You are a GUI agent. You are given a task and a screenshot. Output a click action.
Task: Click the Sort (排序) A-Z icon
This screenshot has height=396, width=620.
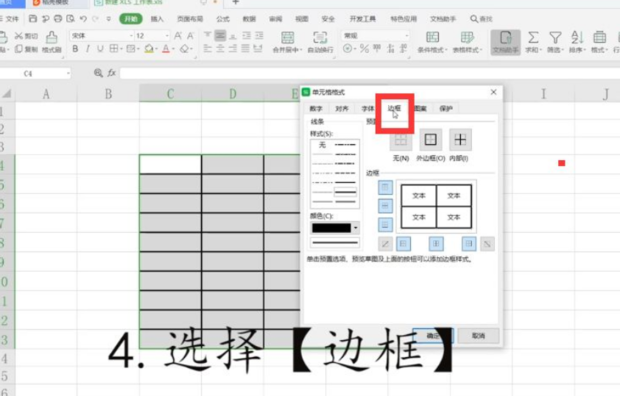click(577, 38)
